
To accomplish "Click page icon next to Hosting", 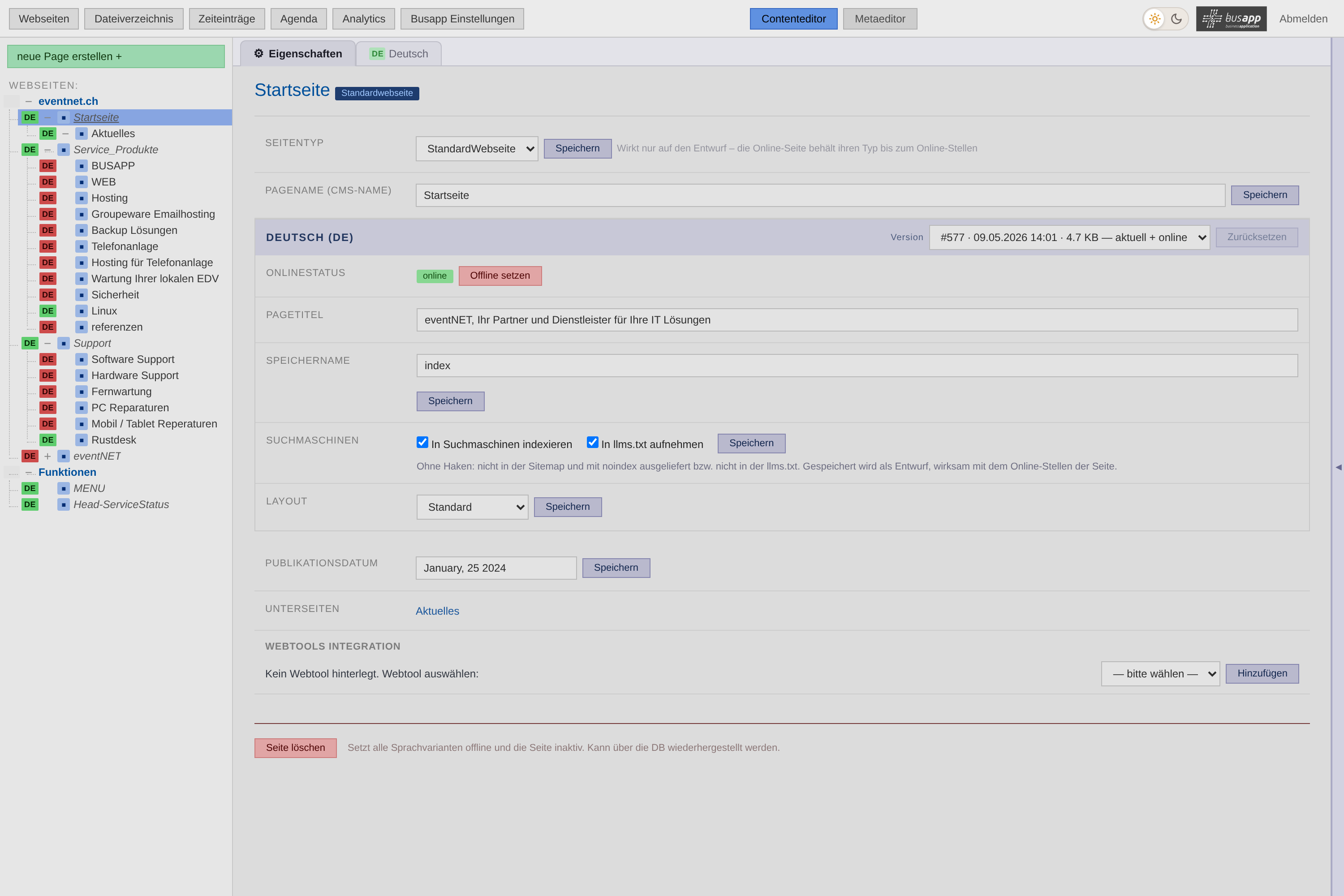I will [82, 198].
